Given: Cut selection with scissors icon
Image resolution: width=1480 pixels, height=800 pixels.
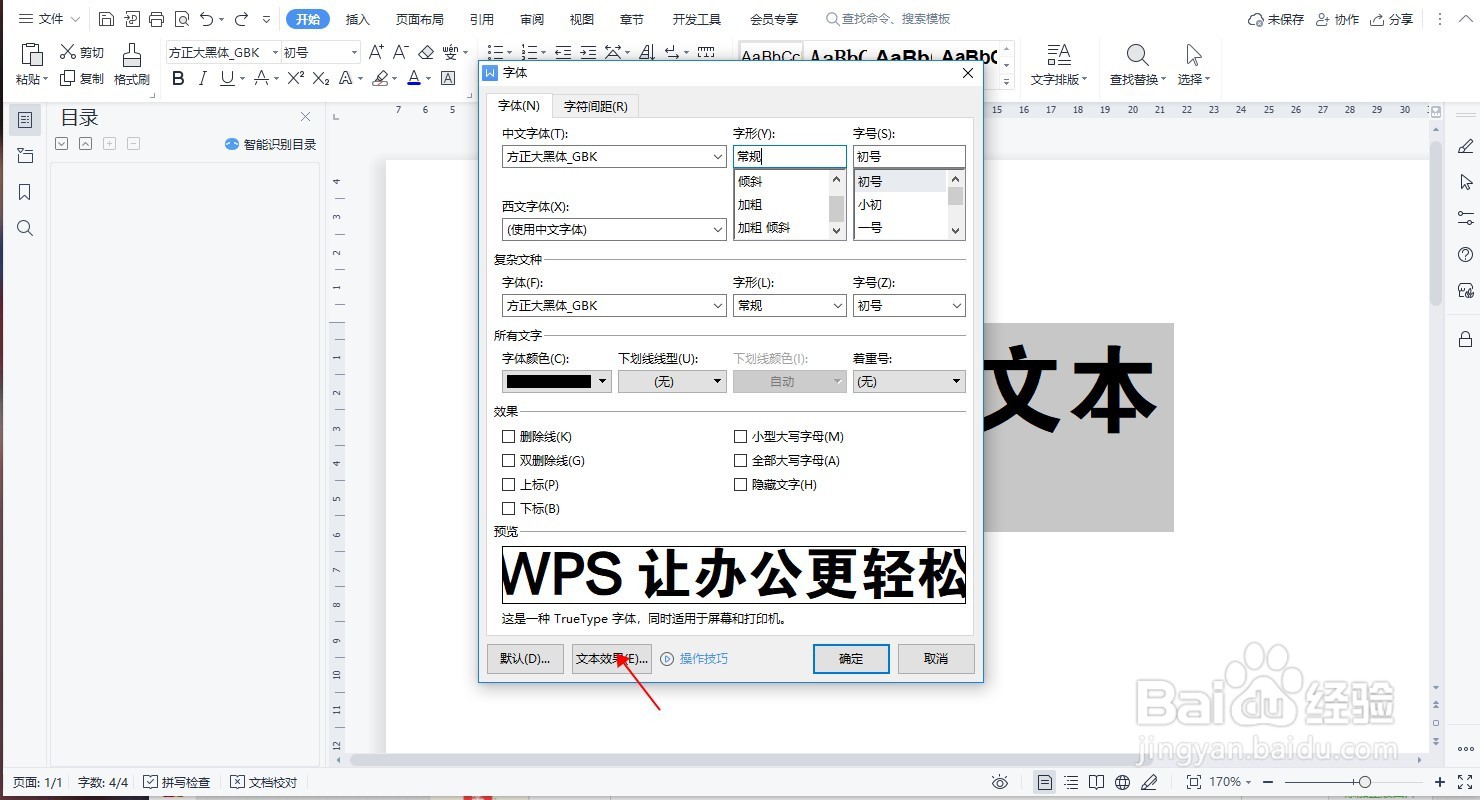Looking at the screenshot, I should point(81,52).
